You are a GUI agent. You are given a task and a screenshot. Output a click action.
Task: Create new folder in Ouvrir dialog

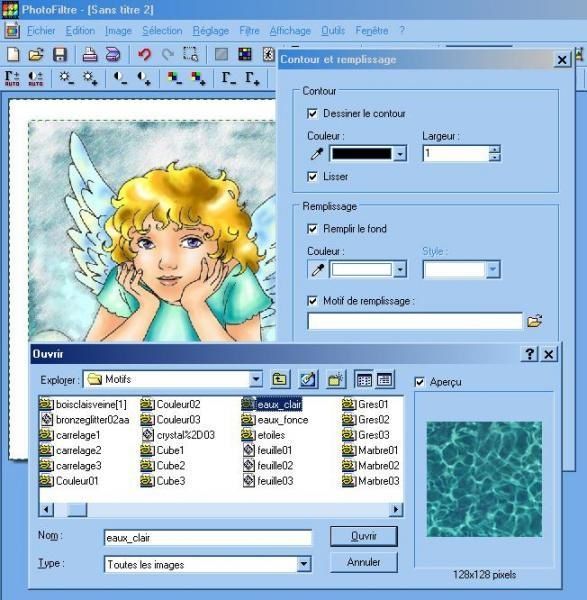pos(336,379)
